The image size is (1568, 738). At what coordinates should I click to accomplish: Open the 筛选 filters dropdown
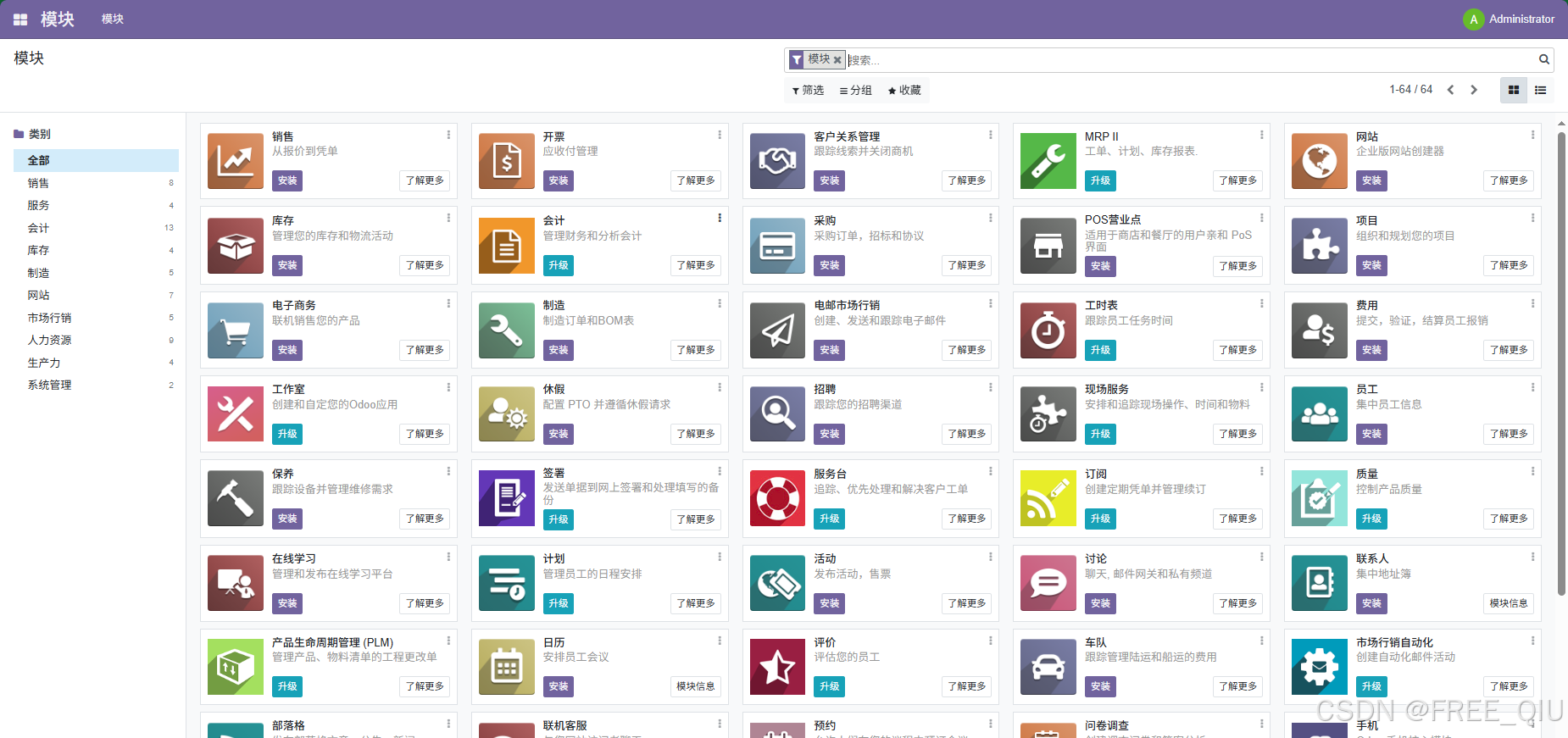click(x=808, y=90)
